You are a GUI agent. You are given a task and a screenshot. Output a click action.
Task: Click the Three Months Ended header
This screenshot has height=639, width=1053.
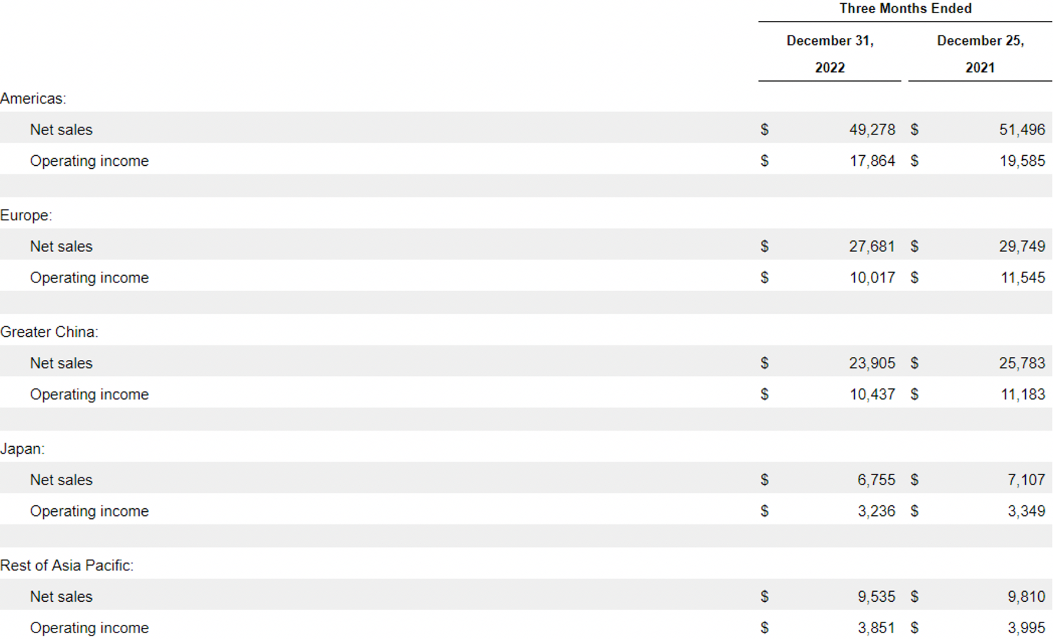point(905,9)
